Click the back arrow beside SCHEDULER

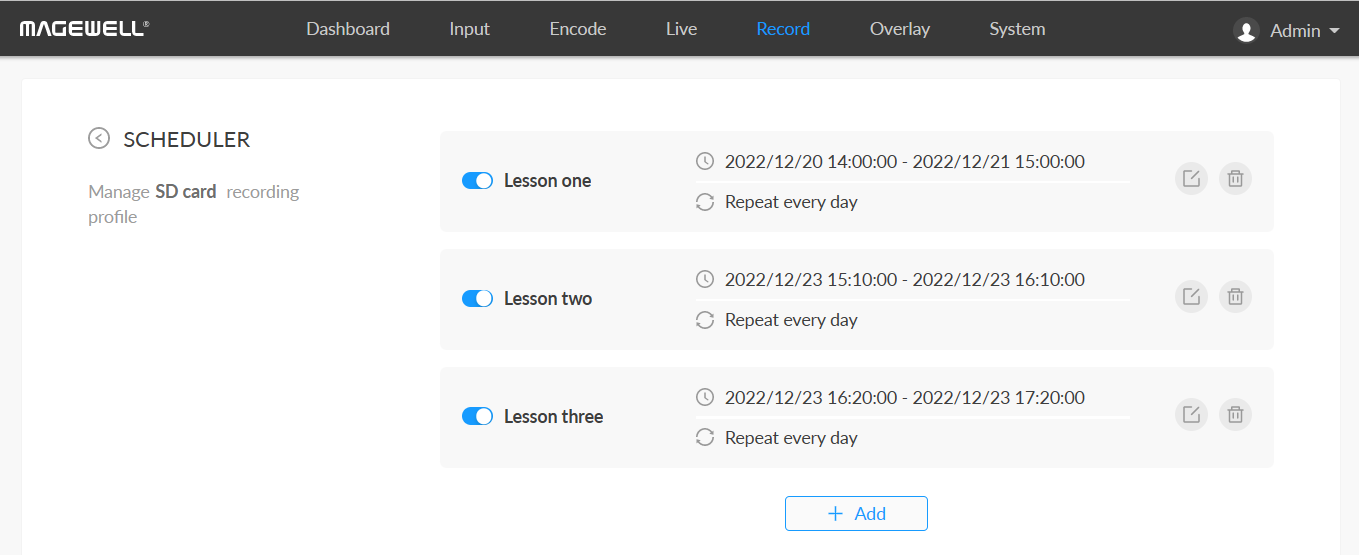(x=99, y=139)
